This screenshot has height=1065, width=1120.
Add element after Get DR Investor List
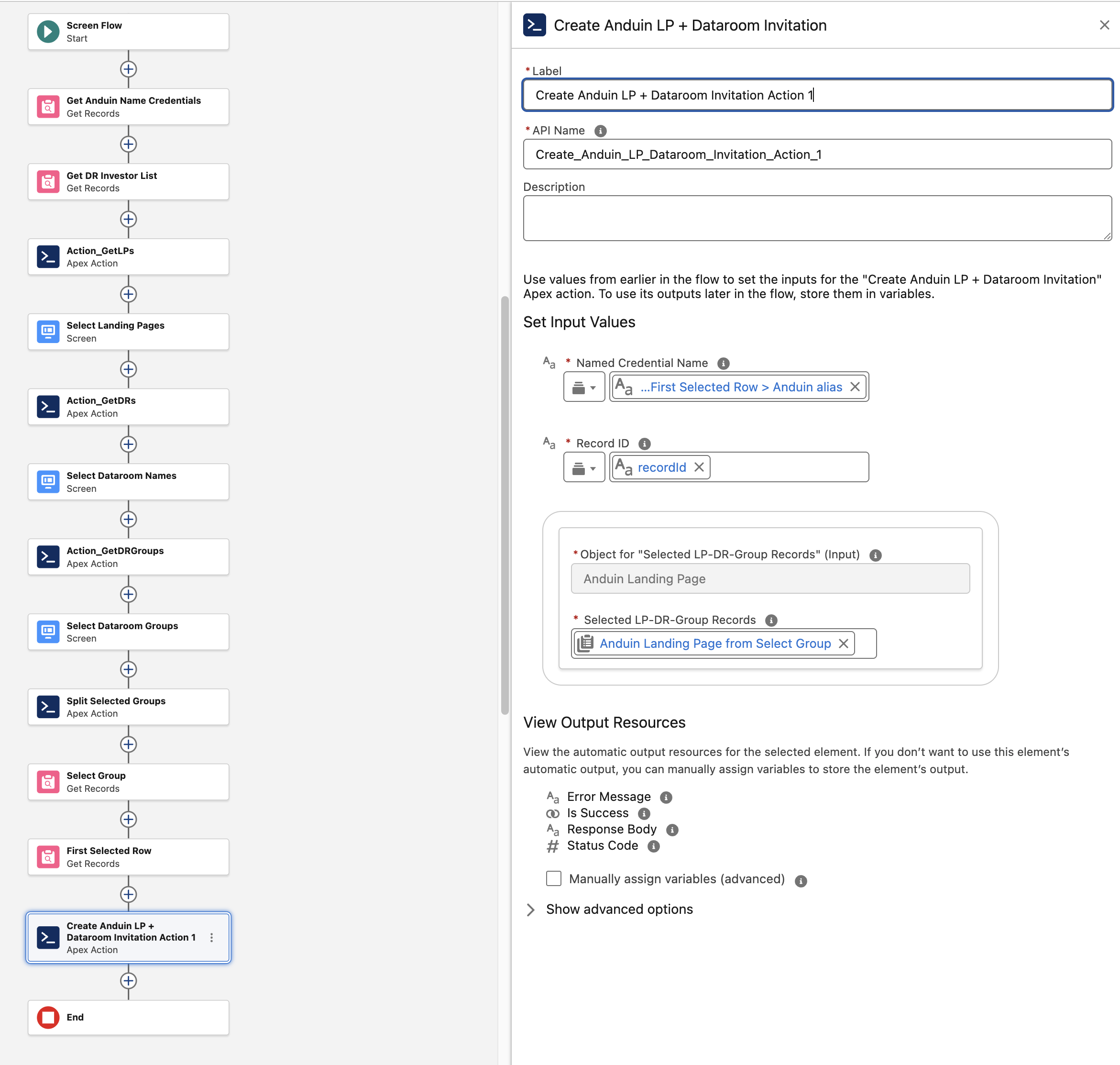pos(128,219)
